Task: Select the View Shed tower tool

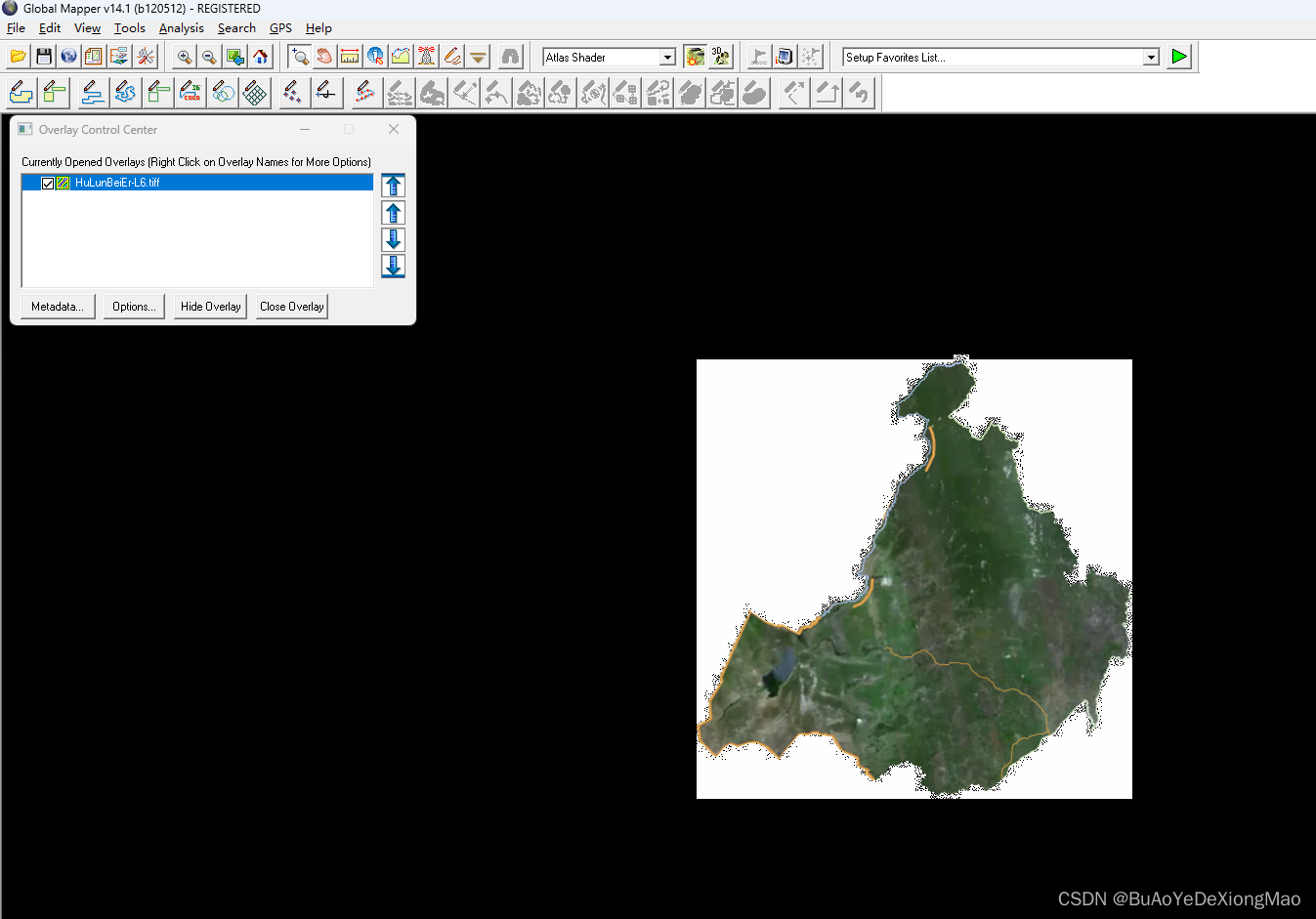Action: pos(426,57)
